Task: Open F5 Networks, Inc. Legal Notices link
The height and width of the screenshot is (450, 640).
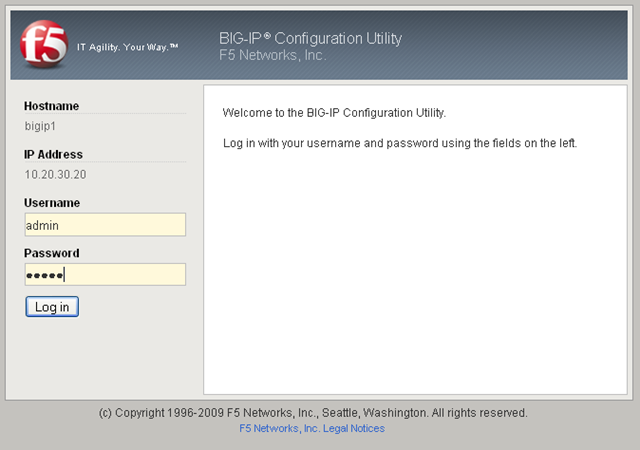Action: (312, 428)
